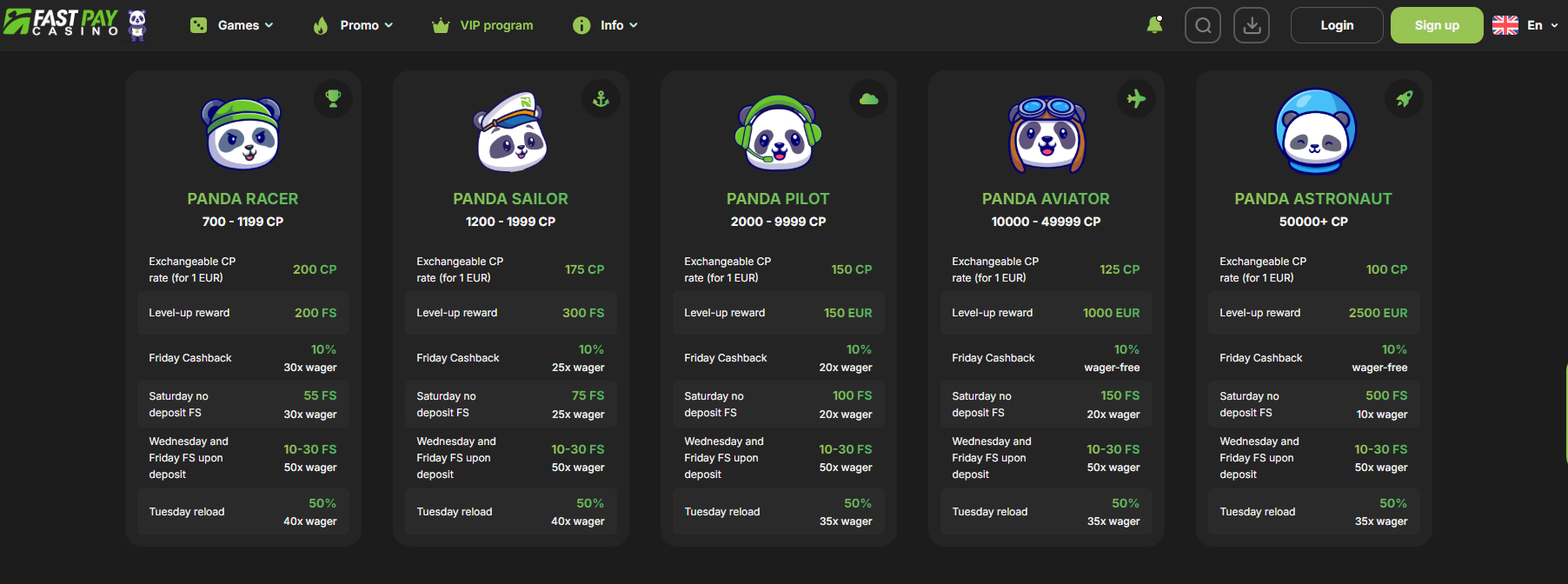The image size is (1568, 584).
Task: Open the En language selector
Action: tap(1525, 25)
